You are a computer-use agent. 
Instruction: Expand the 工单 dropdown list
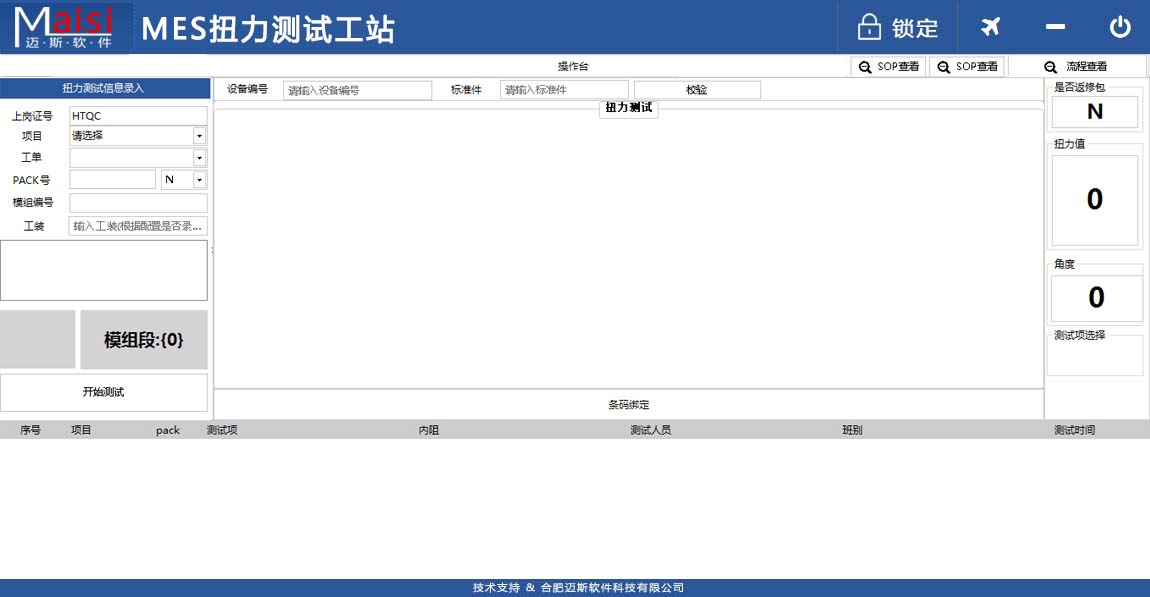click(x=200, y=157)
